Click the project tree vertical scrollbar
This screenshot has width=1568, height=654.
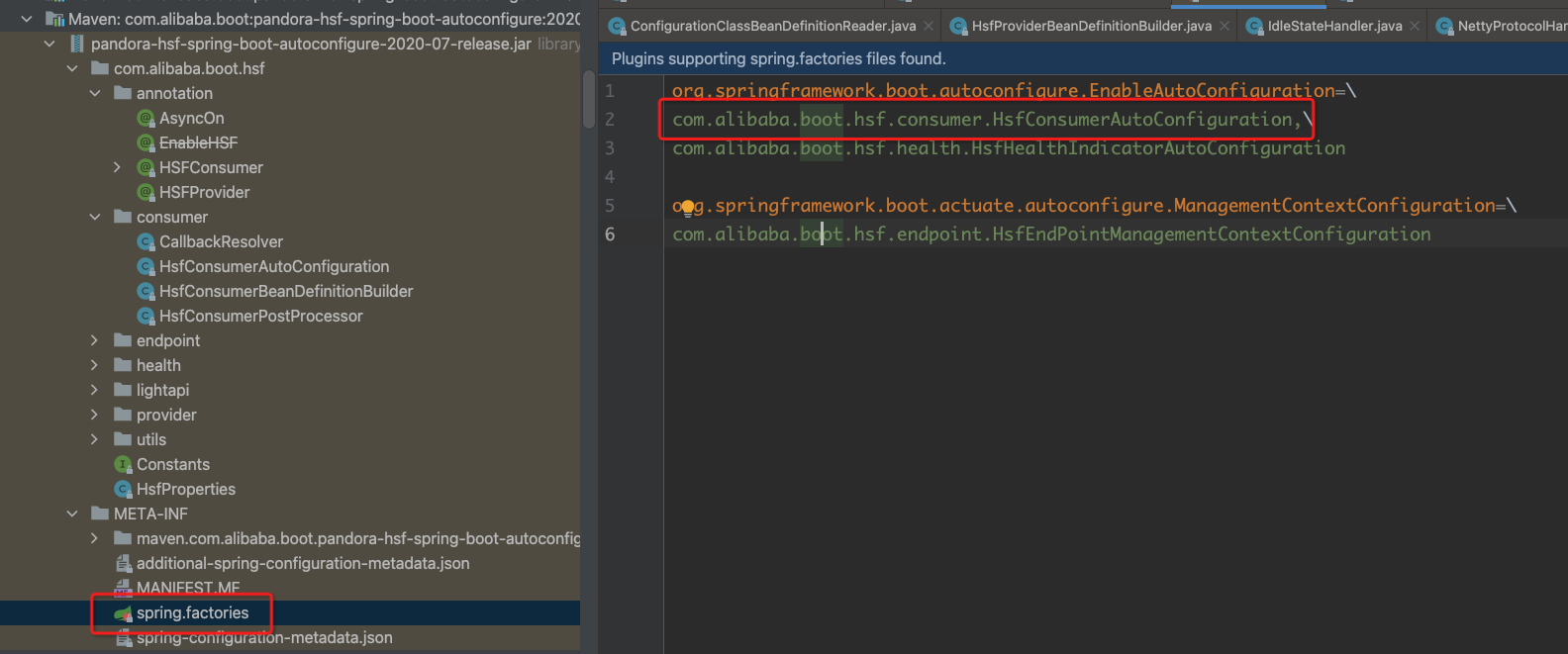tap(589, 99)
